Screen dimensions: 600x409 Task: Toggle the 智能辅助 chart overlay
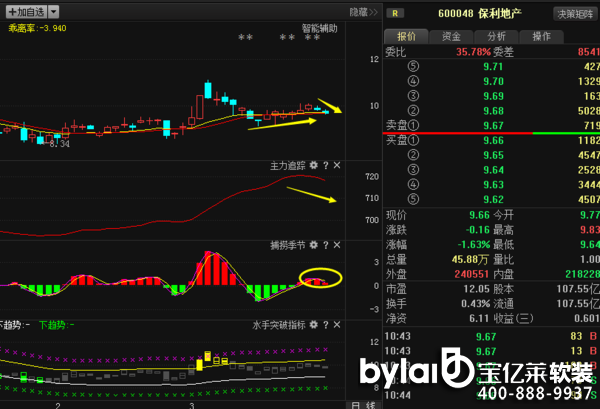coord(320,29)
